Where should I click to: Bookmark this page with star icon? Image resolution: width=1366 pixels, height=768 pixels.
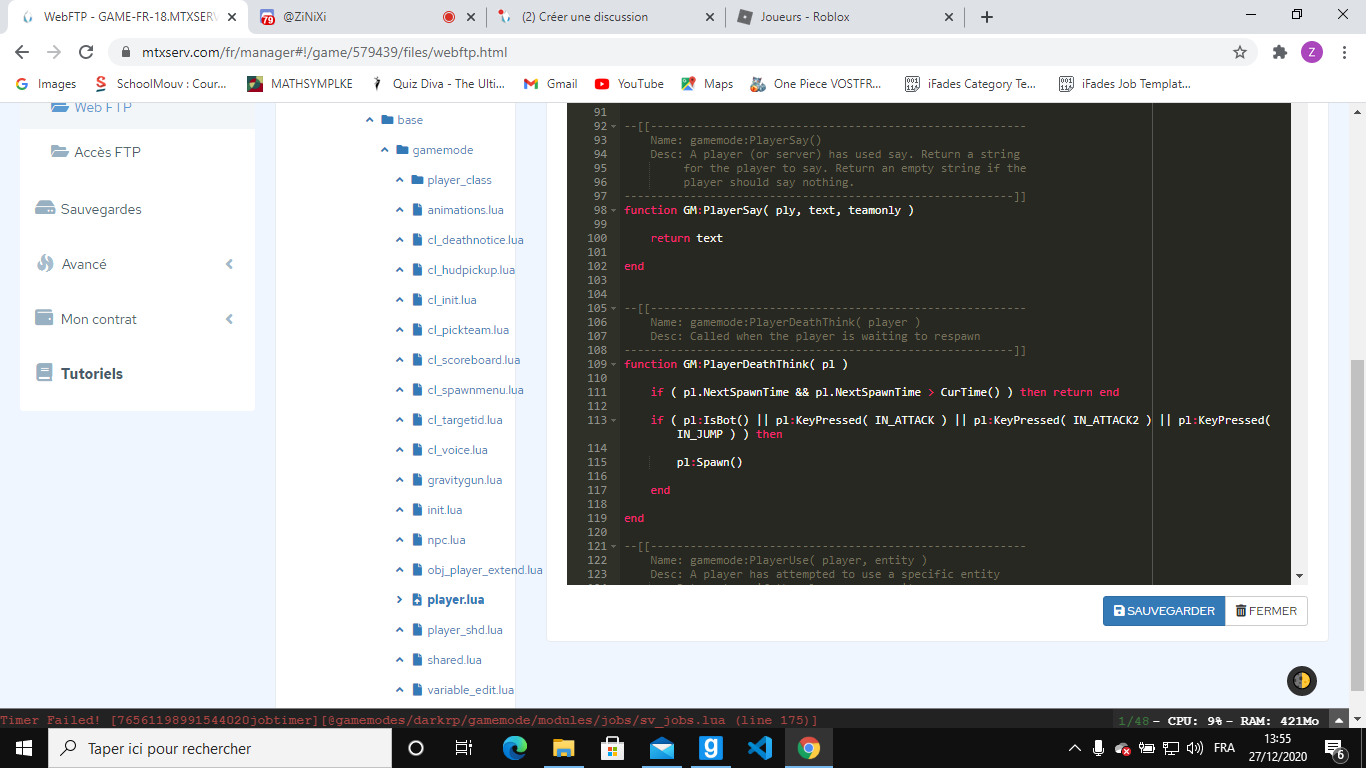pos(1240,52)
